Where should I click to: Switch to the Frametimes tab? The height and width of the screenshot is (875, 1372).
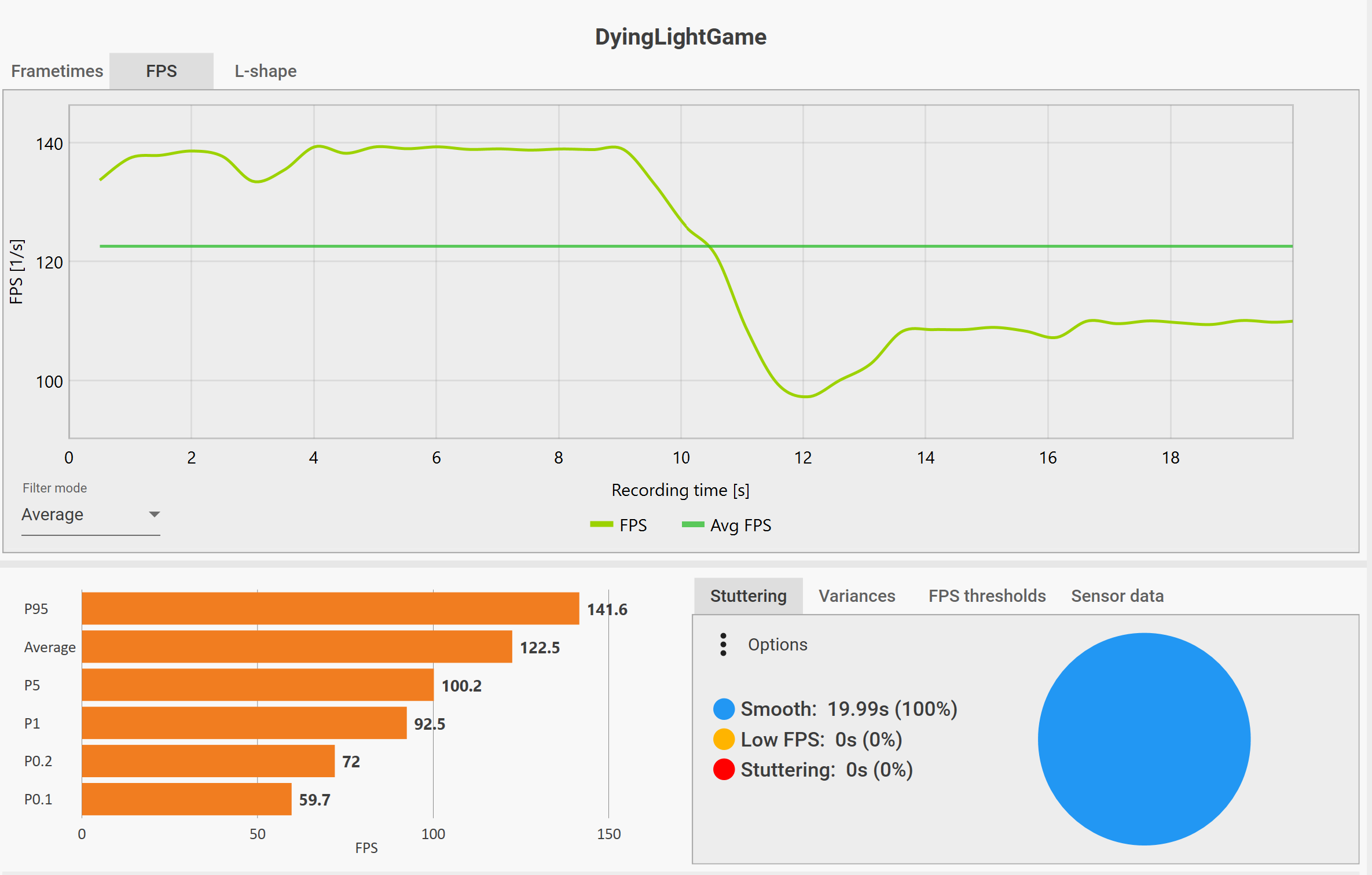pos(57,71)
